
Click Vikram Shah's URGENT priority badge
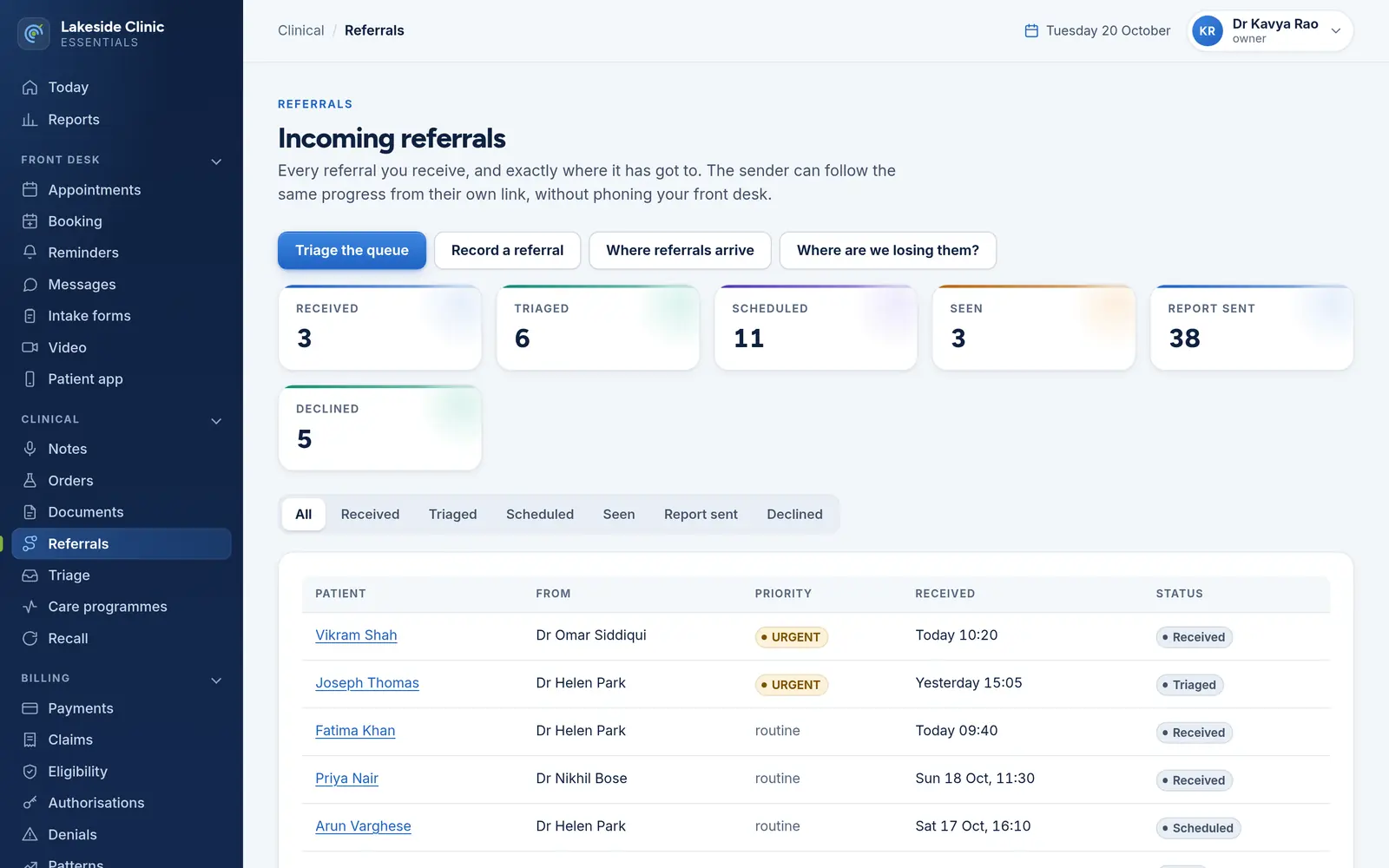click(792, 637)
